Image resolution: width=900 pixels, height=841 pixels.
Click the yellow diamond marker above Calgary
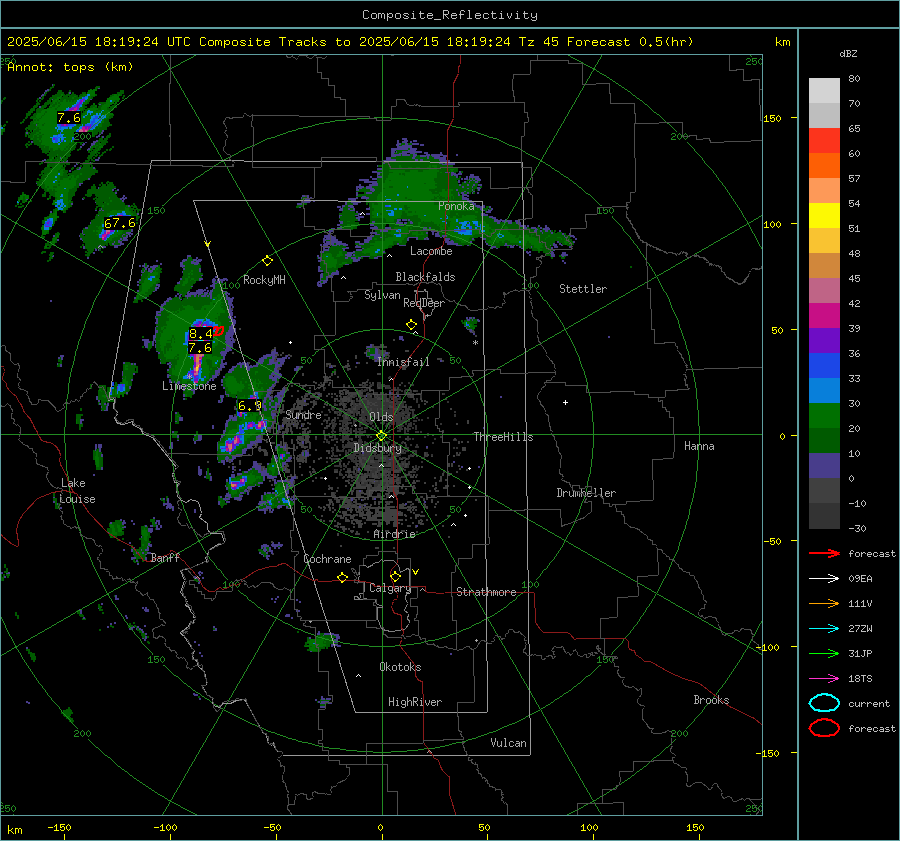click(x=395, y=576)
